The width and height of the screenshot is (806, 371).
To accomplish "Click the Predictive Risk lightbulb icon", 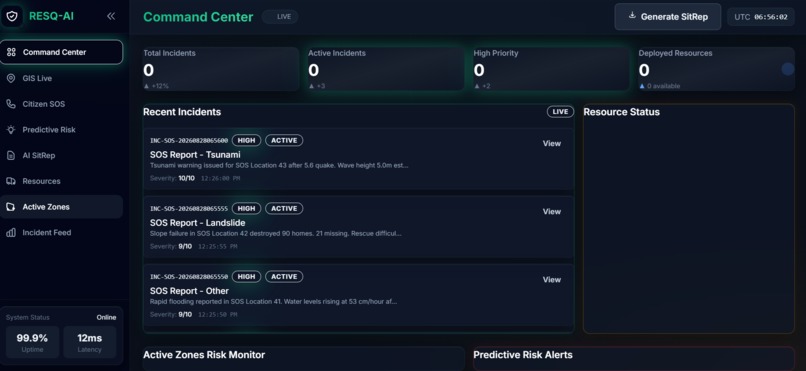I will pyautogui.click(x=11, y=129).
